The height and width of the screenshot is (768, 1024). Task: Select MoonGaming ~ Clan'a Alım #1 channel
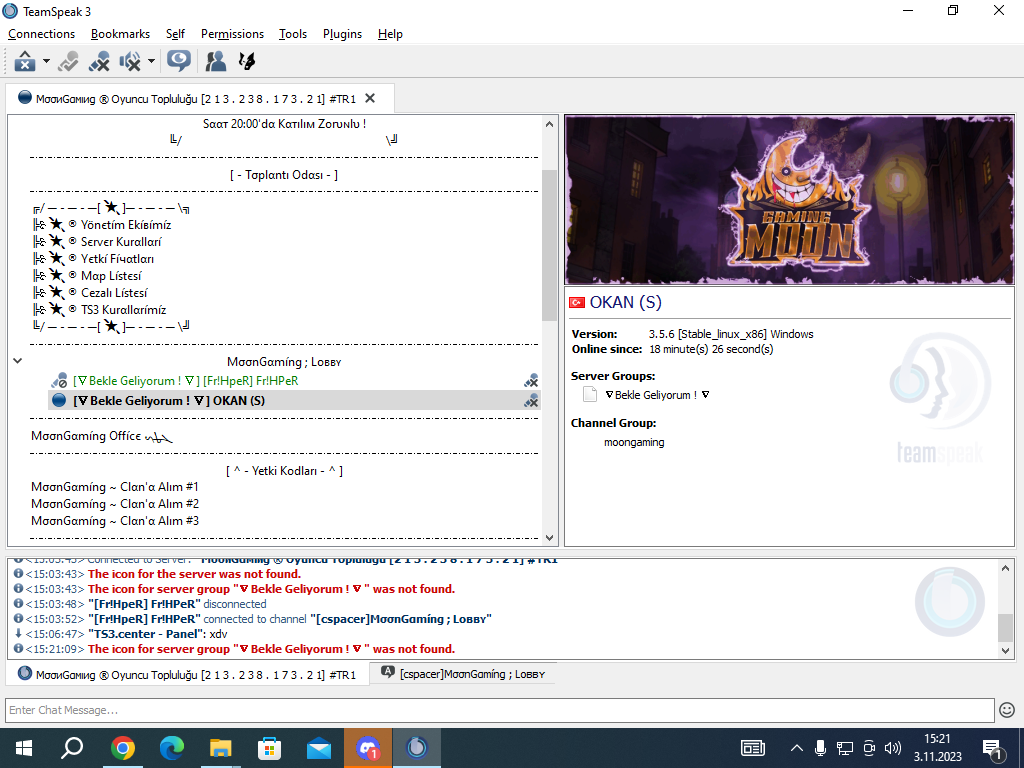click(115, 487)
